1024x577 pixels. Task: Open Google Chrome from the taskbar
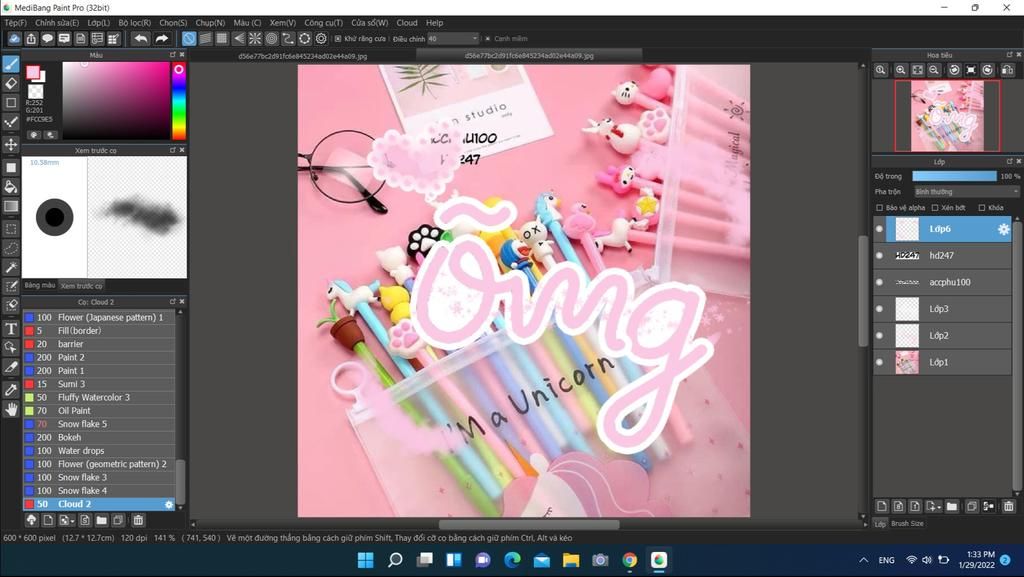630,560
